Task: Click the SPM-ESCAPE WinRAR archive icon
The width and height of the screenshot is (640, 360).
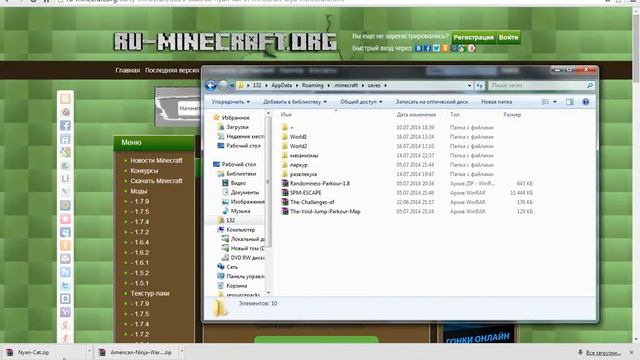Action: tap(285, 193)
